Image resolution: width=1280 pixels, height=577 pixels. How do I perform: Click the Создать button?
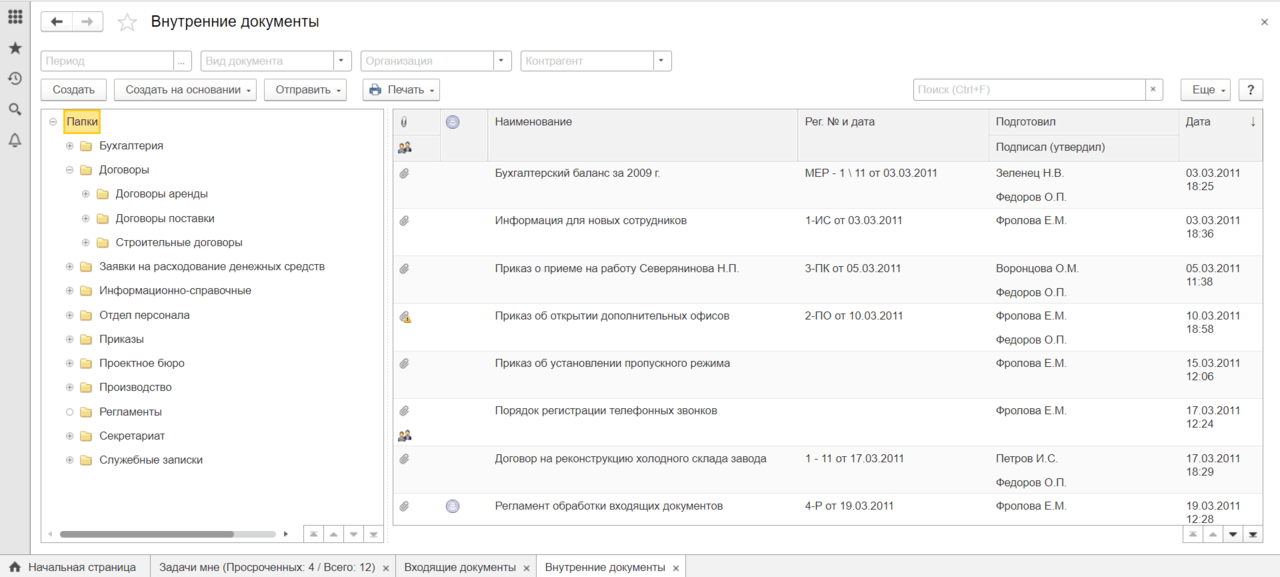73,90
